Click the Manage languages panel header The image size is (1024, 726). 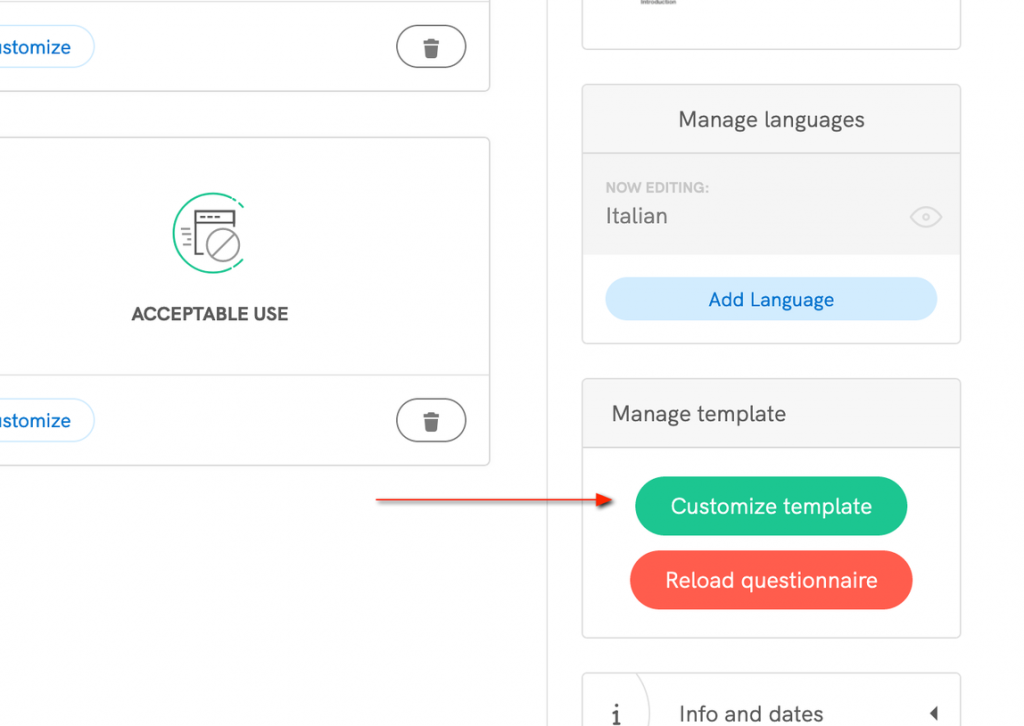pos(770,120)
